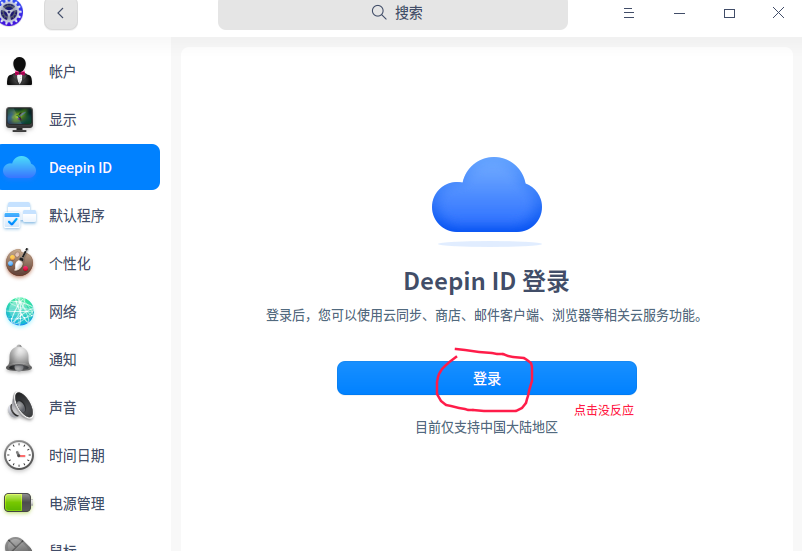The width and height of the screenshot is (802, 551).
Task: Click the description starting with '登录后,您可以使用云同步'
Action: (x=484, y=315)
